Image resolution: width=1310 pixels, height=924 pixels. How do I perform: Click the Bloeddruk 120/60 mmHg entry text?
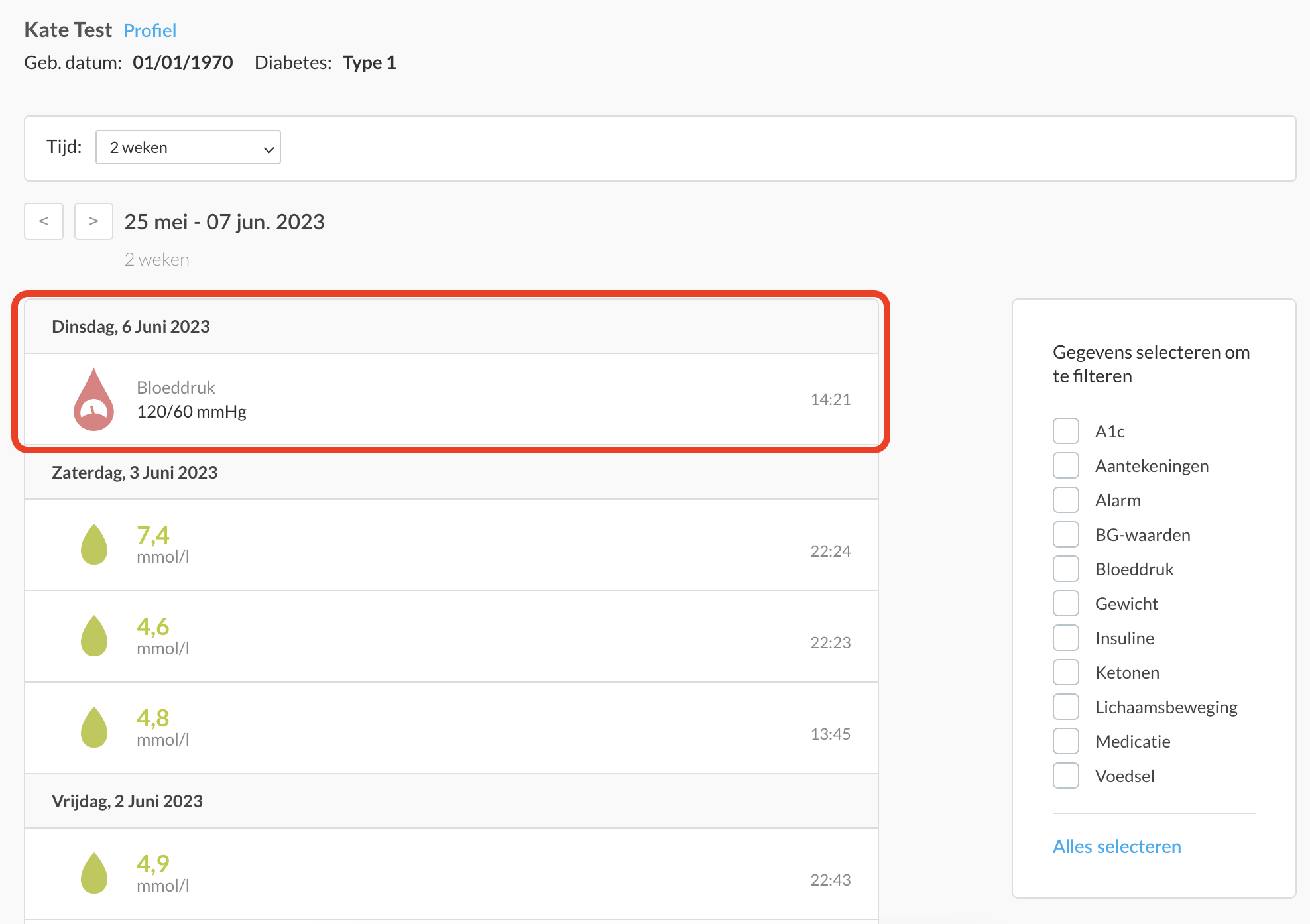192,400
